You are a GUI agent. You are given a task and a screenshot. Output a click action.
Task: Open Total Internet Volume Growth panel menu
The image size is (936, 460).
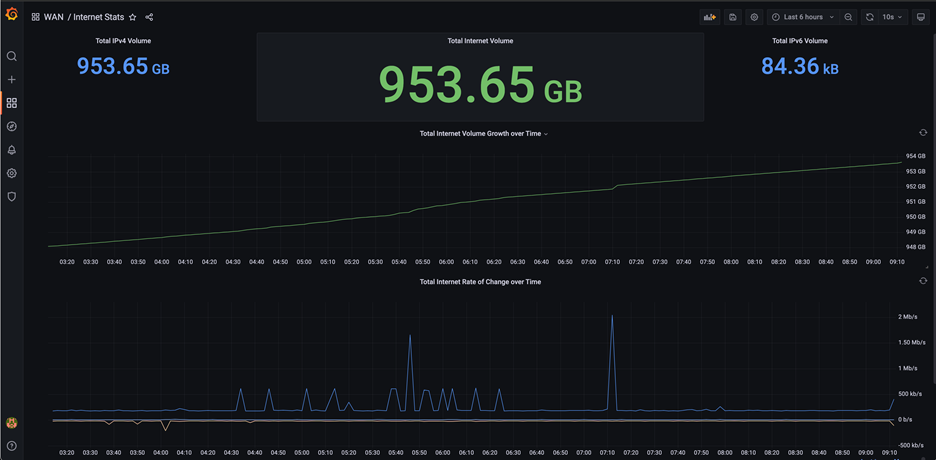[x=483, y=133]
